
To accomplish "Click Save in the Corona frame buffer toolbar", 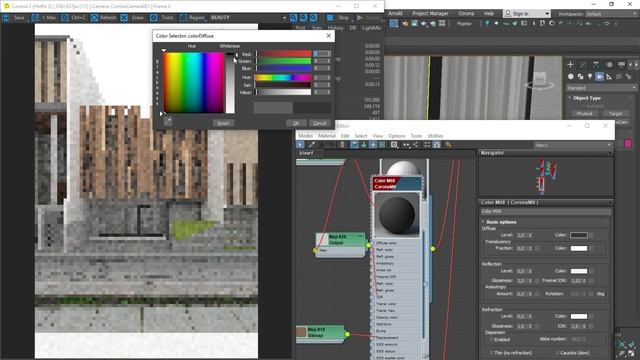I will 15,18.
